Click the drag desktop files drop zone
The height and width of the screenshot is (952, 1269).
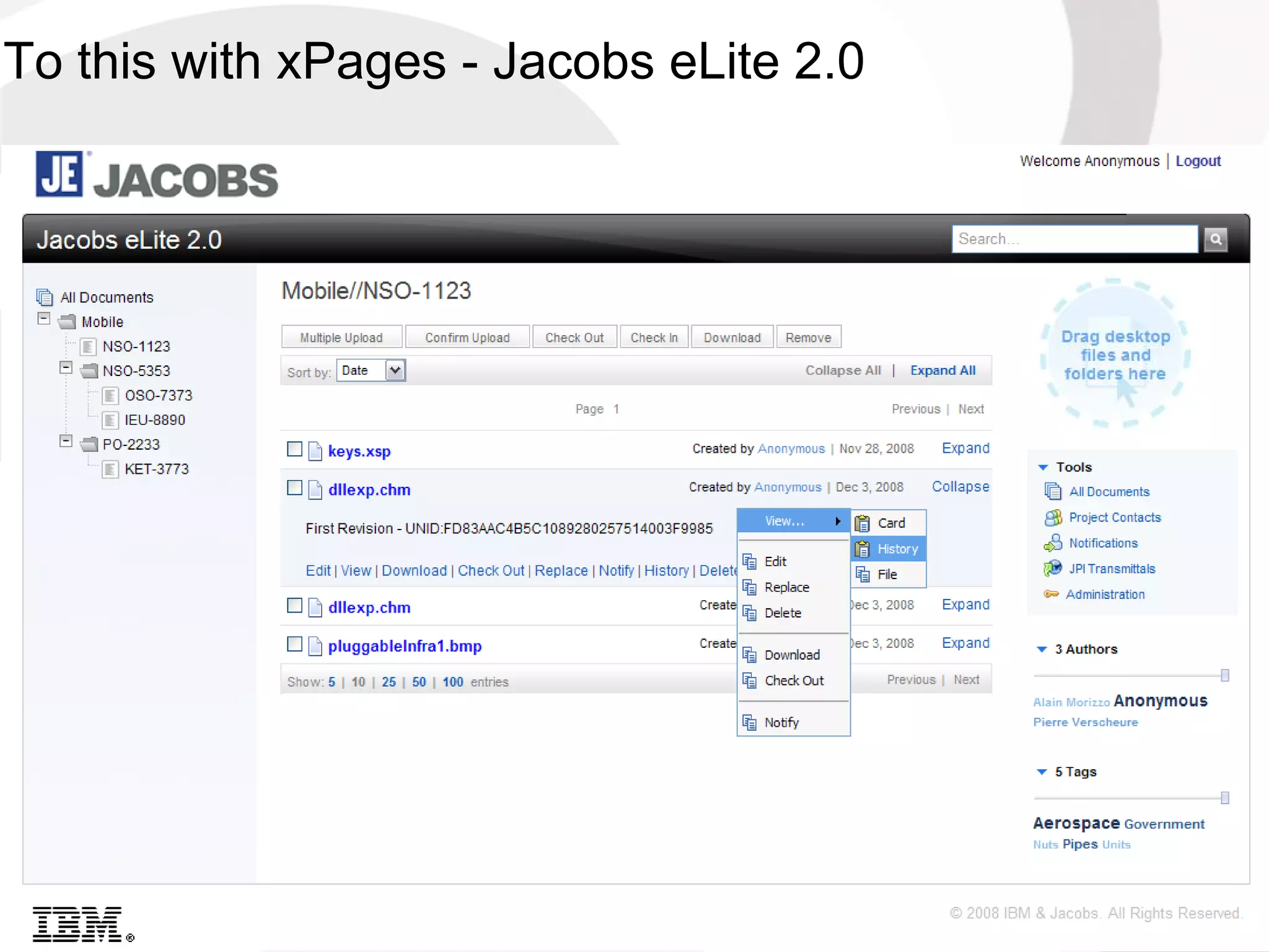click(x=1114, y=354)
